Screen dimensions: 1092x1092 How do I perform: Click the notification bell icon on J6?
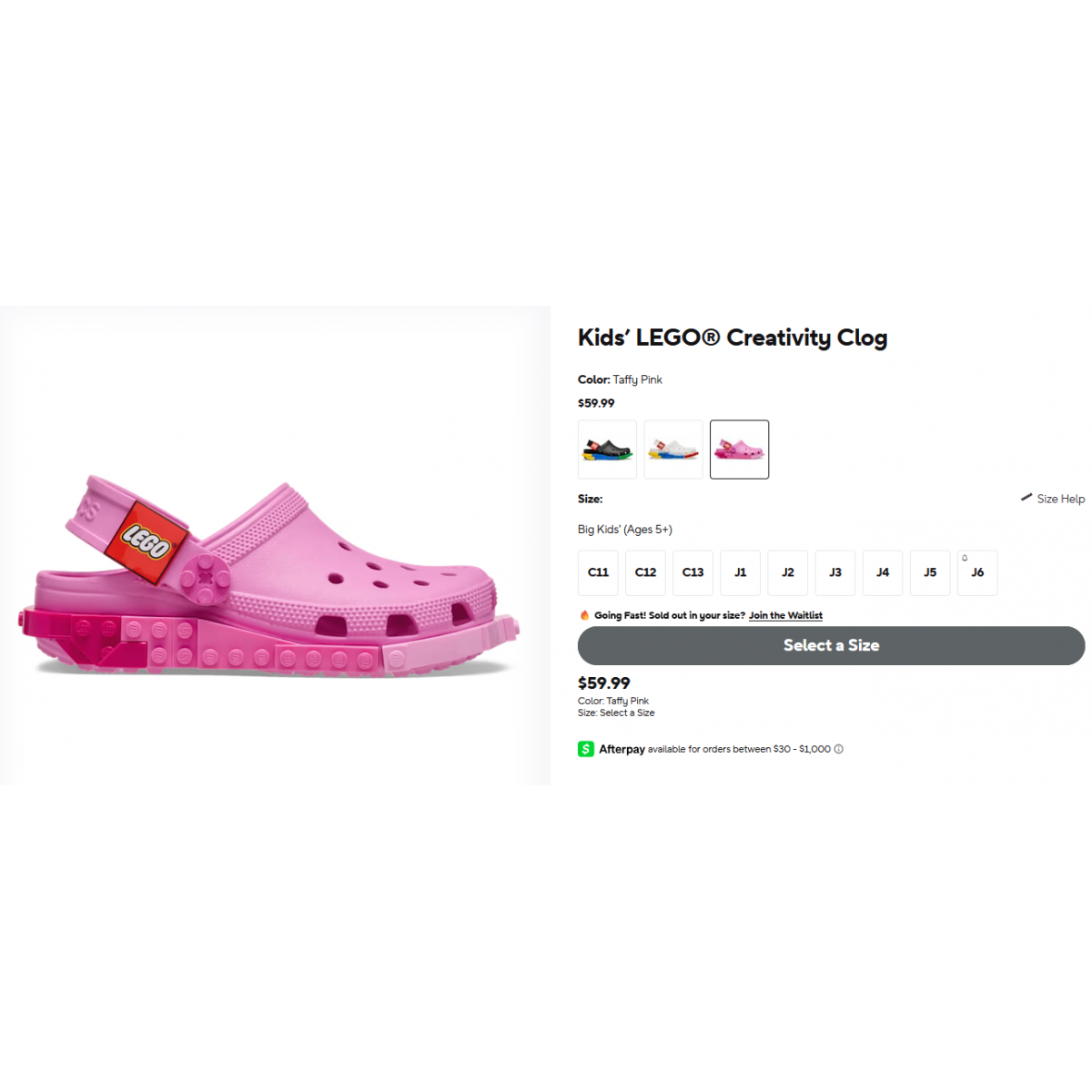point(965,558)
